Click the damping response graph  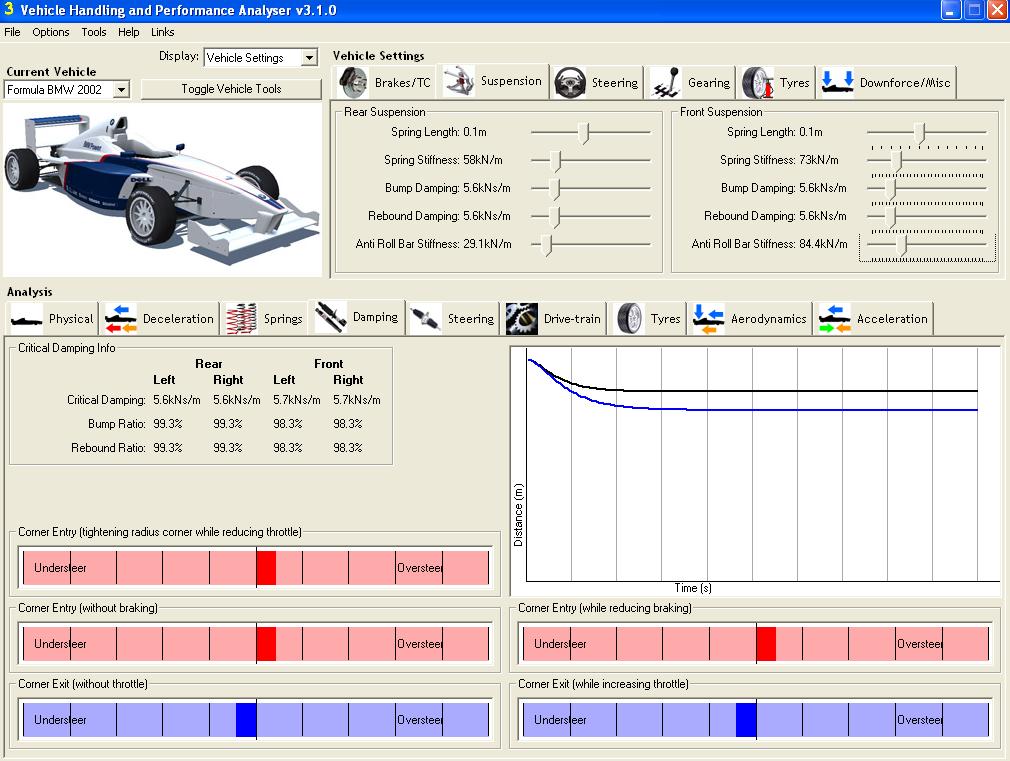755,470
